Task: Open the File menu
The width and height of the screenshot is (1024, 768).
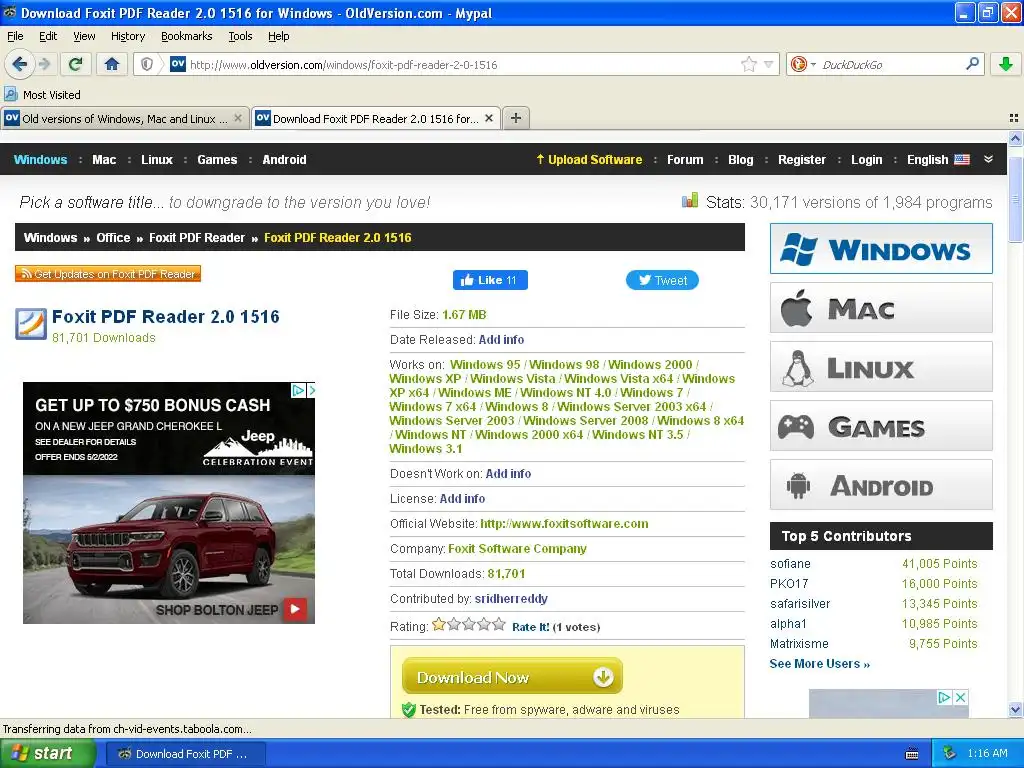Action: (x=15, y=36)
